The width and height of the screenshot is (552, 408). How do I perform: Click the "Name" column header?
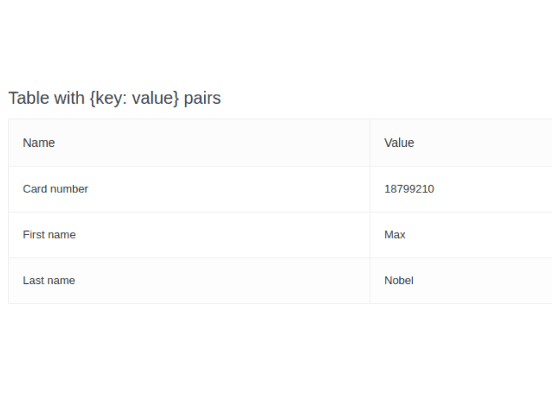[189, 143]
